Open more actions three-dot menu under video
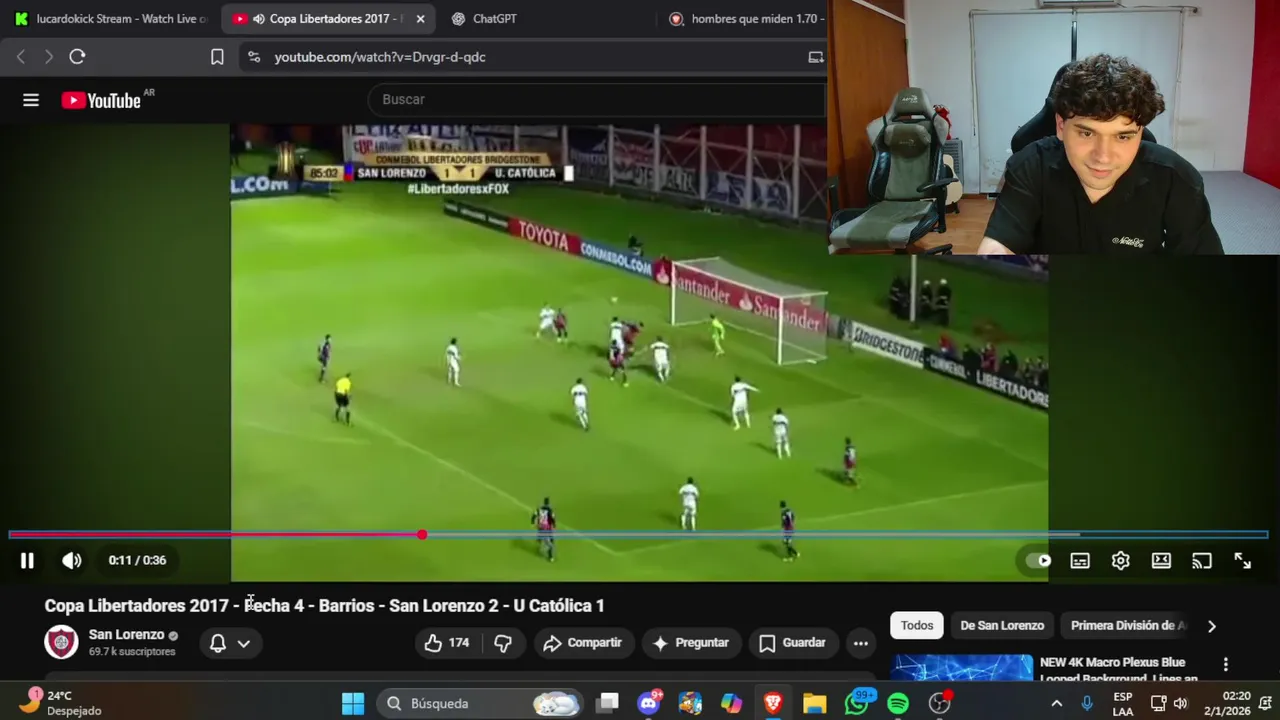1280x720 pixels. pos(860,643)
